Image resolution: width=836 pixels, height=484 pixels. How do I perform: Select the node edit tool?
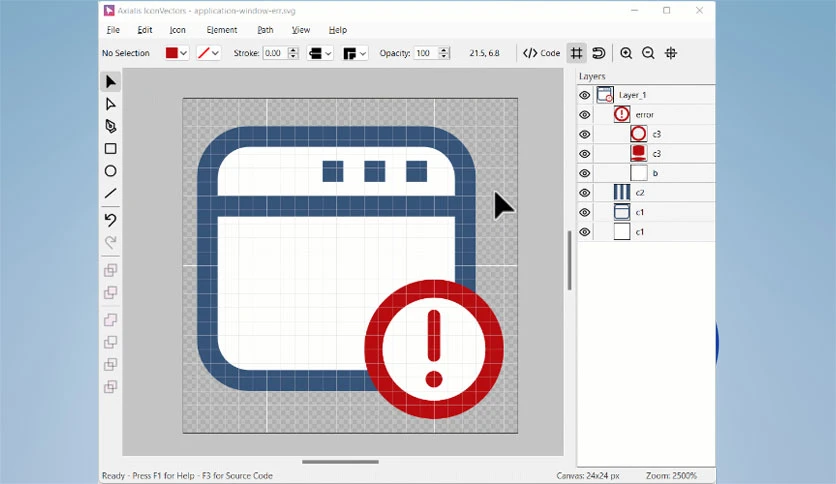click(110, 104)
